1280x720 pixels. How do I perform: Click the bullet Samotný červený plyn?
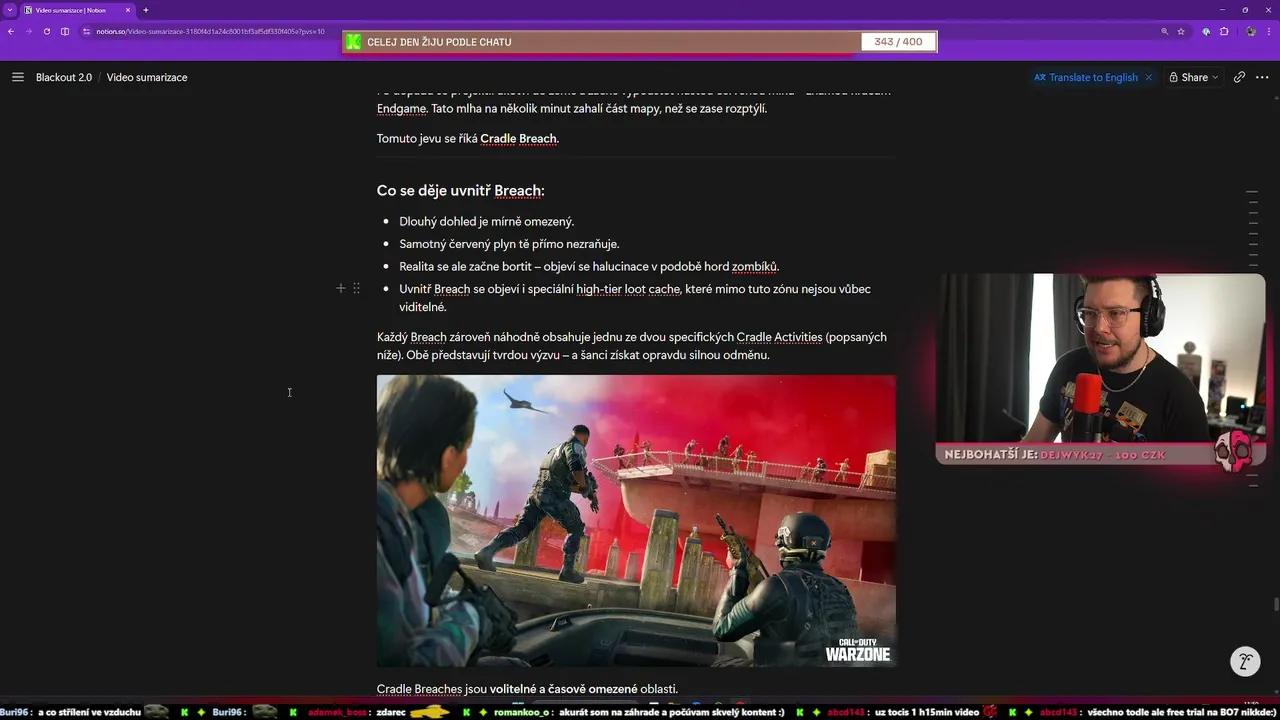coord(509,243)
